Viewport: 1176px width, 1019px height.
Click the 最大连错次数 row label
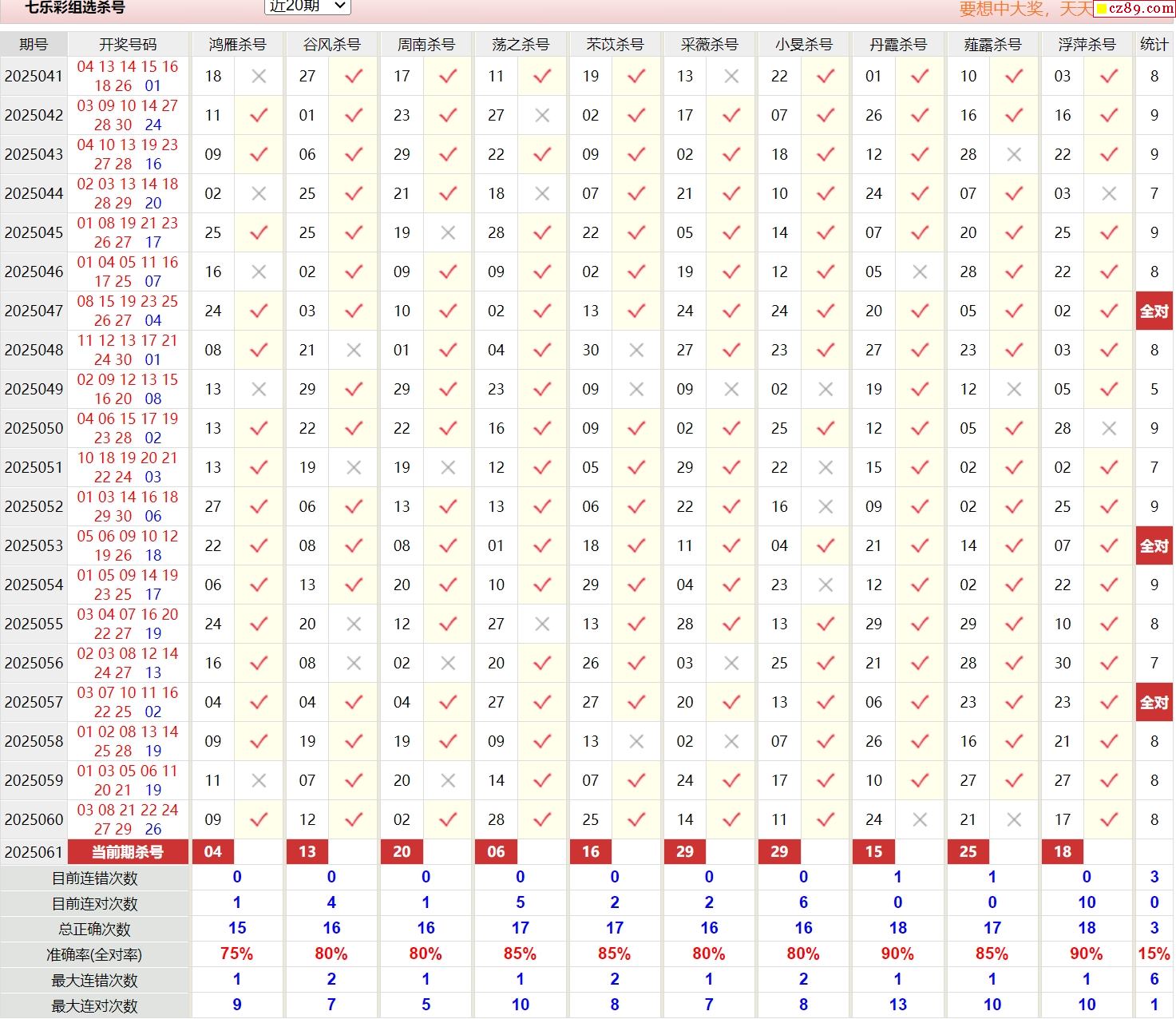95,981
